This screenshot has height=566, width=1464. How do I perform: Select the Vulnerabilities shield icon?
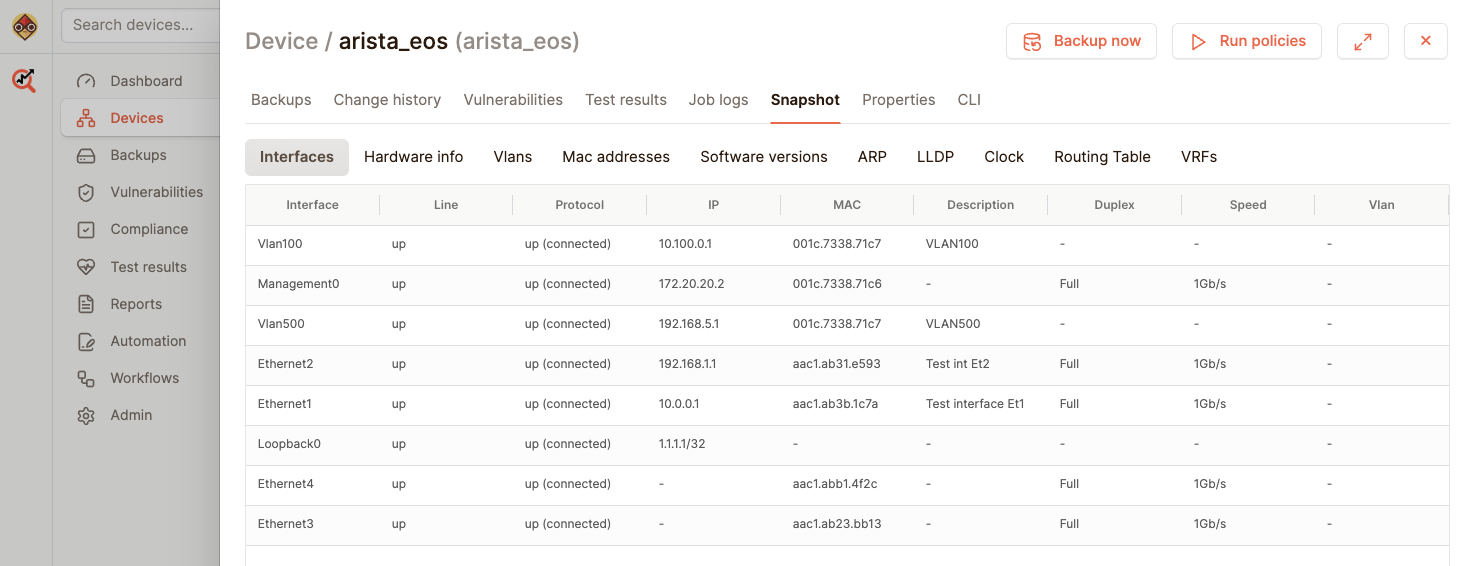86,192
